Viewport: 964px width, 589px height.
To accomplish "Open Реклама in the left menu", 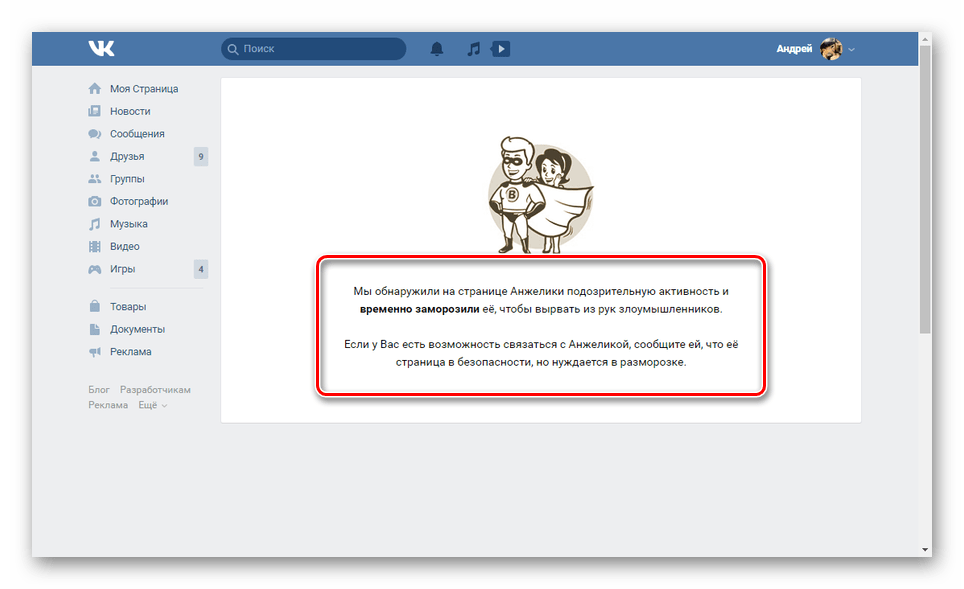I will pos(130,352).
